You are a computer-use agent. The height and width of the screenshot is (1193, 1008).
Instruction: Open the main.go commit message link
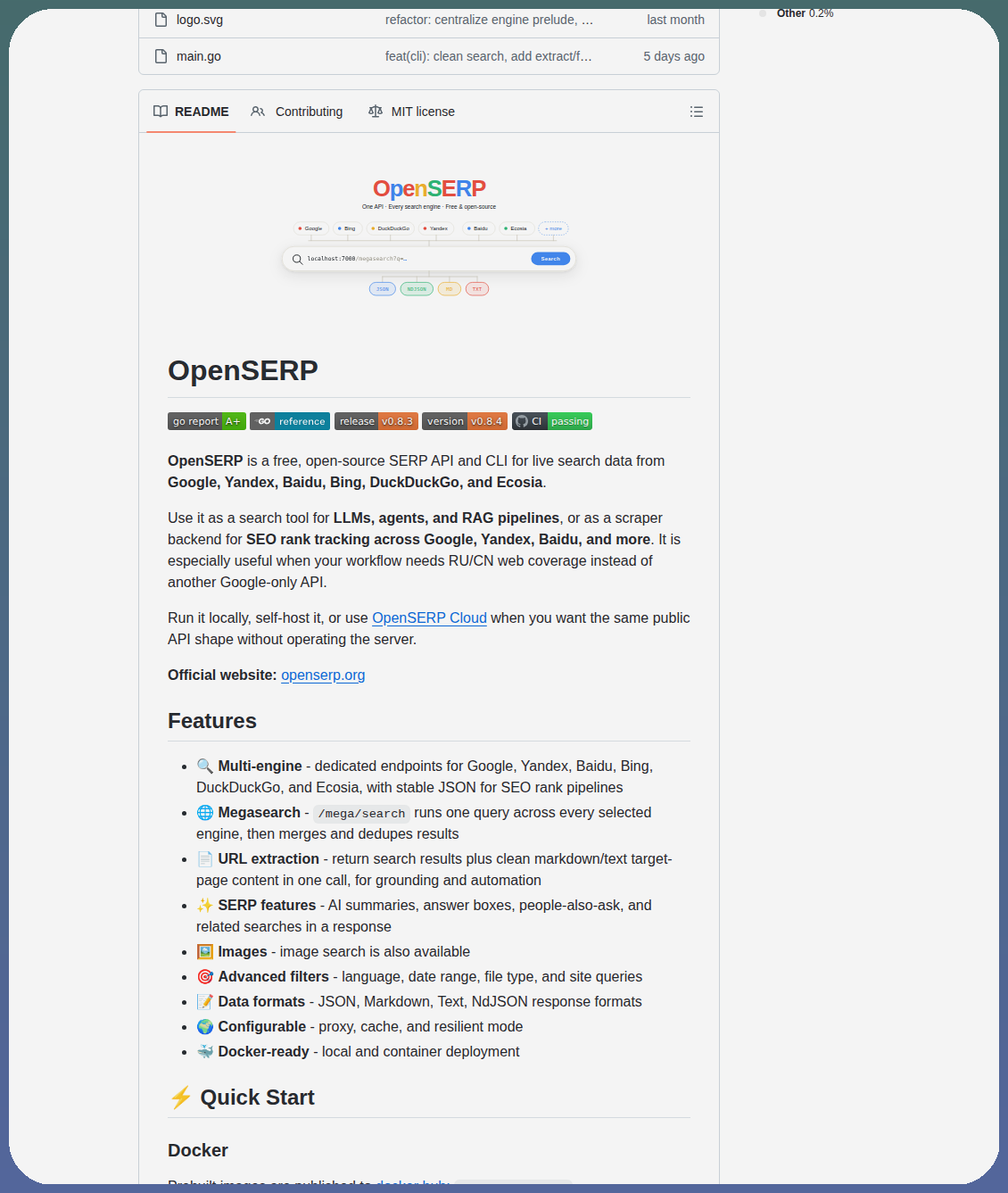pyautogui.click(x=489, y=56)
